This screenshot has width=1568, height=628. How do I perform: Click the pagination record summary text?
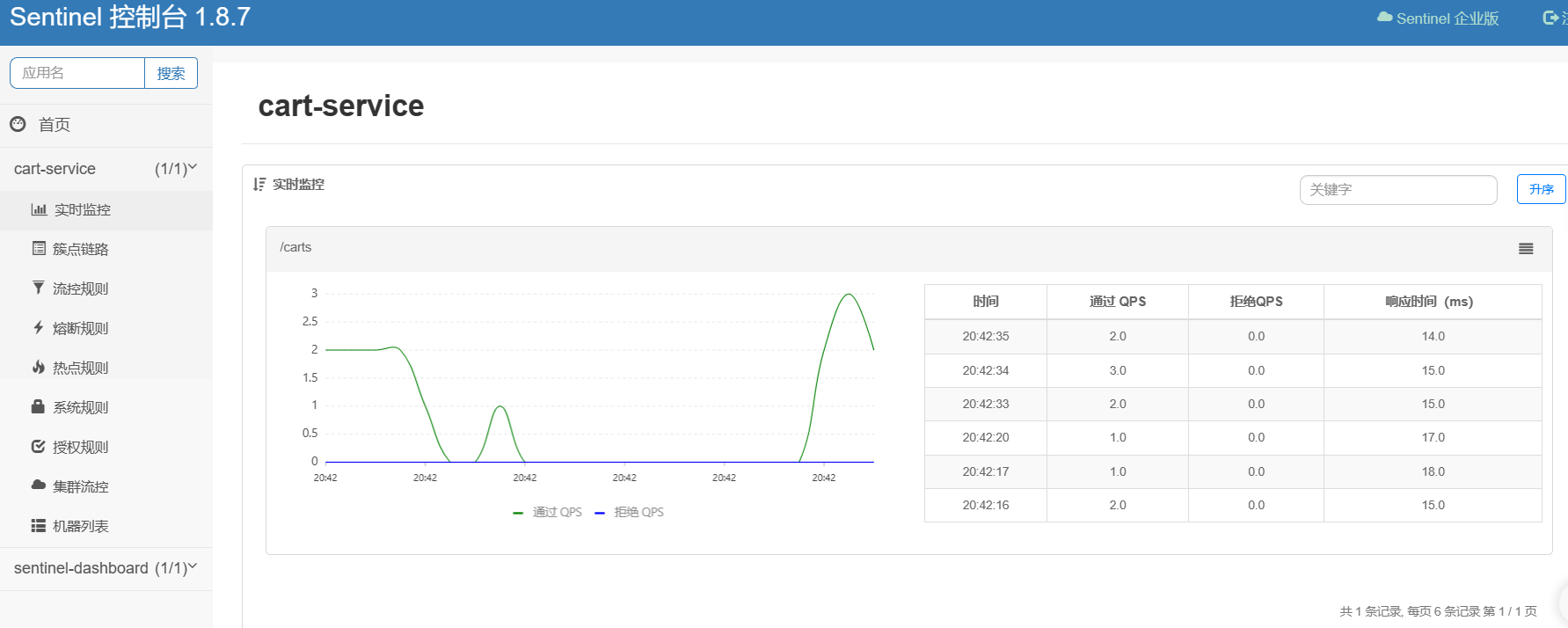tap(1438, 611)
